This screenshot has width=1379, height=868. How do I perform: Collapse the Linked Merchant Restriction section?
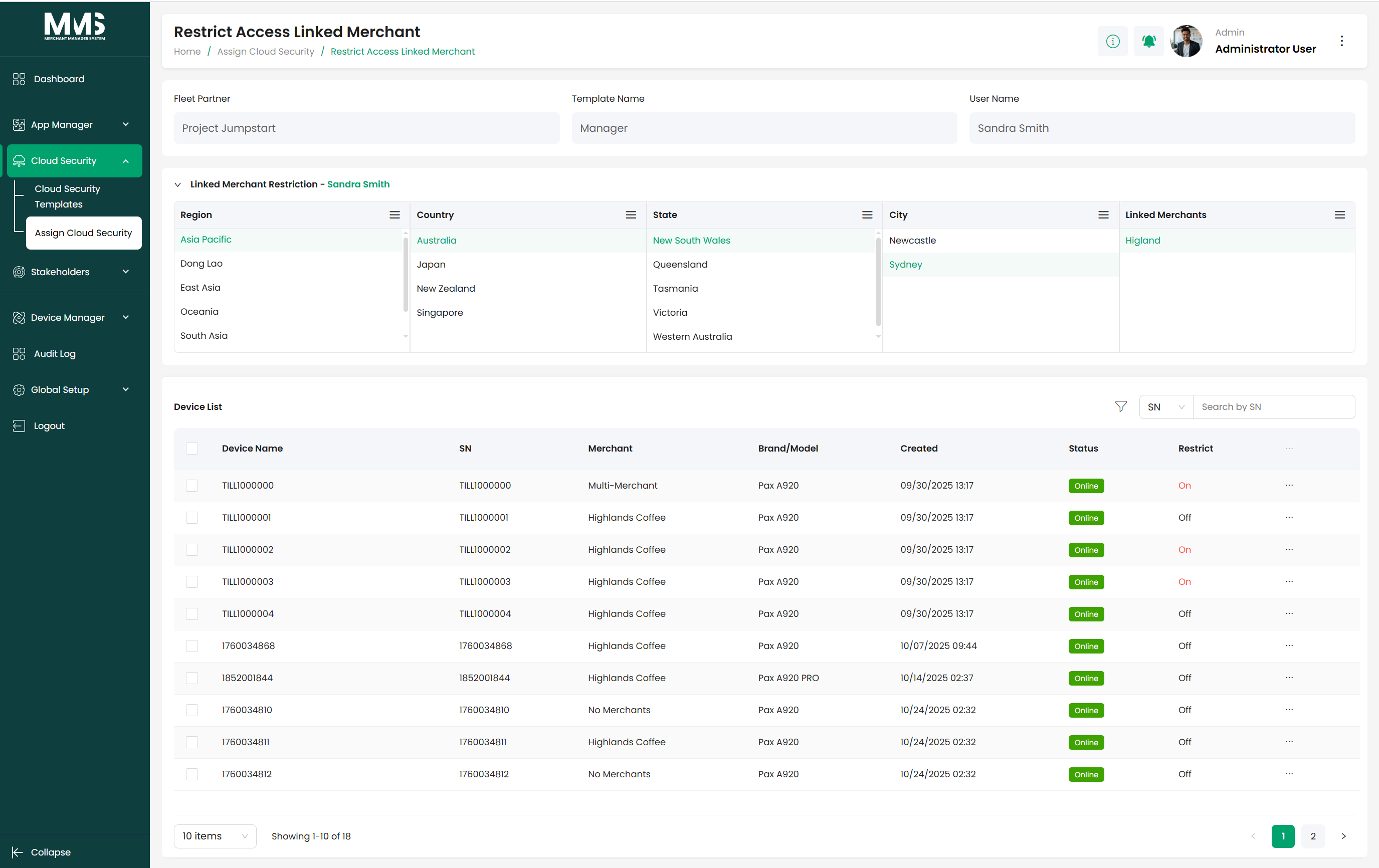click(x=177, y=184)
